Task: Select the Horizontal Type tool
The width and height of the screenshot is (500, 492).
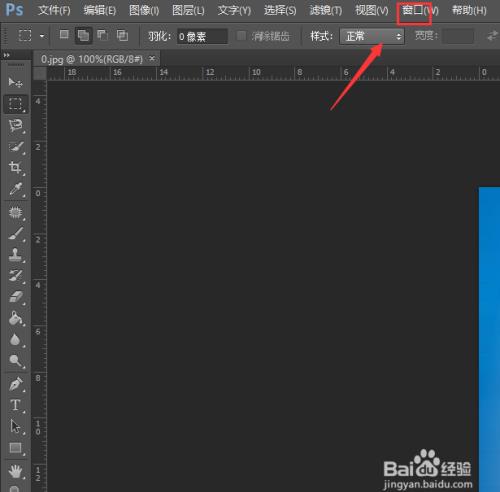Action: [x=16, y=405]
